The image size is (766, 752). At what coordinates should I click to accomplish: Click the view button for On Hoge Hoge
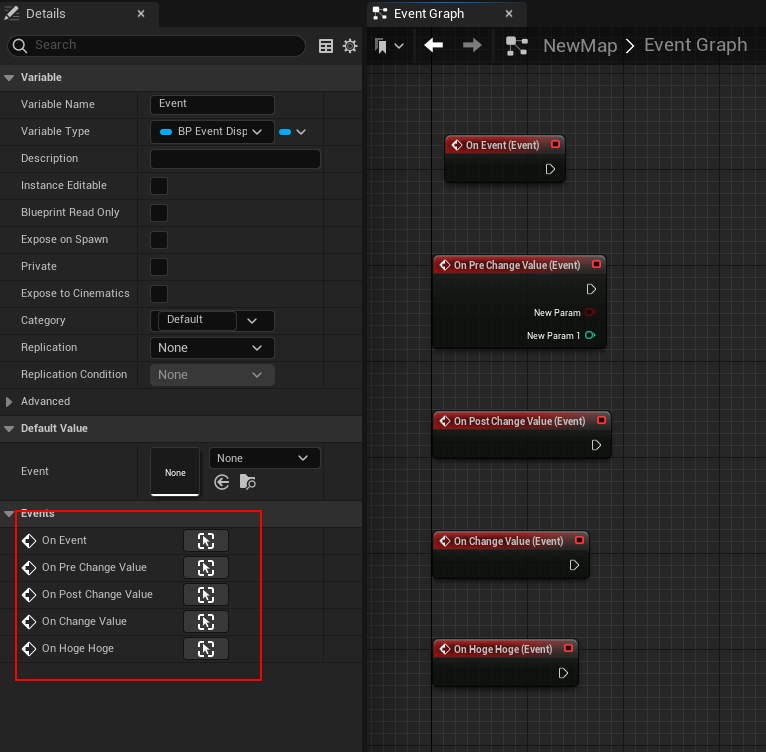coord(205,649)
